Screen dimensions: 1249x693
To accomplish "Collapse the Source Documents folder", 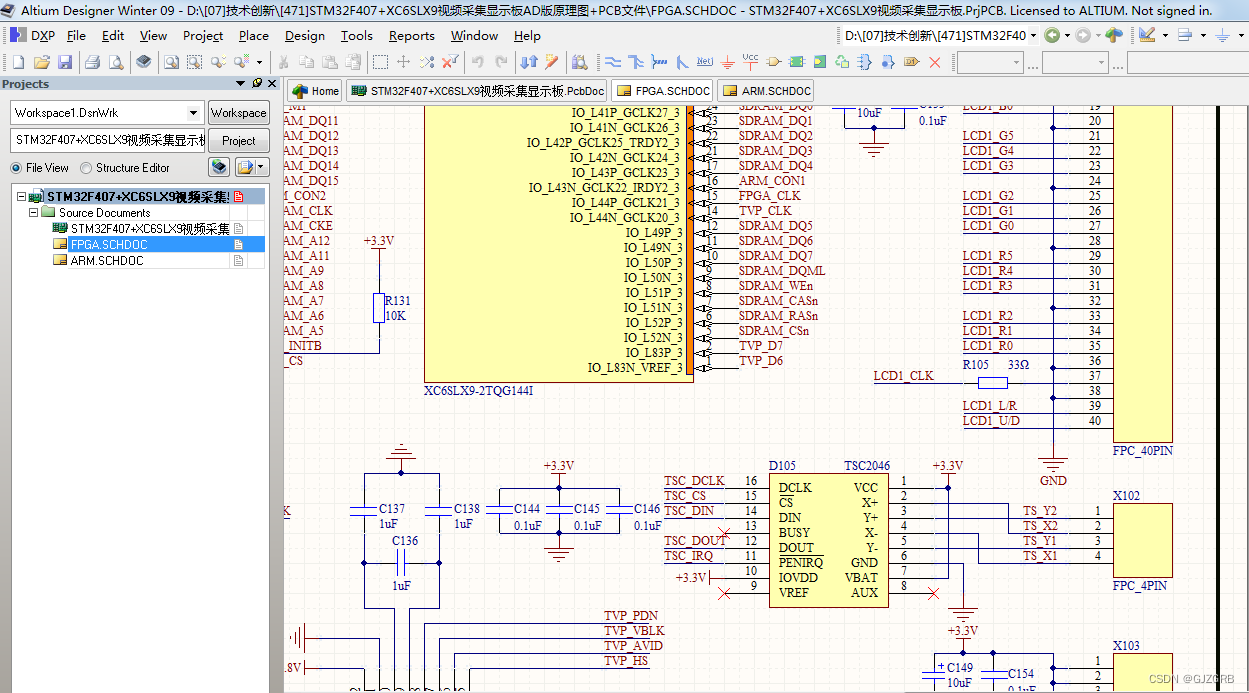I will click(33, 213).
